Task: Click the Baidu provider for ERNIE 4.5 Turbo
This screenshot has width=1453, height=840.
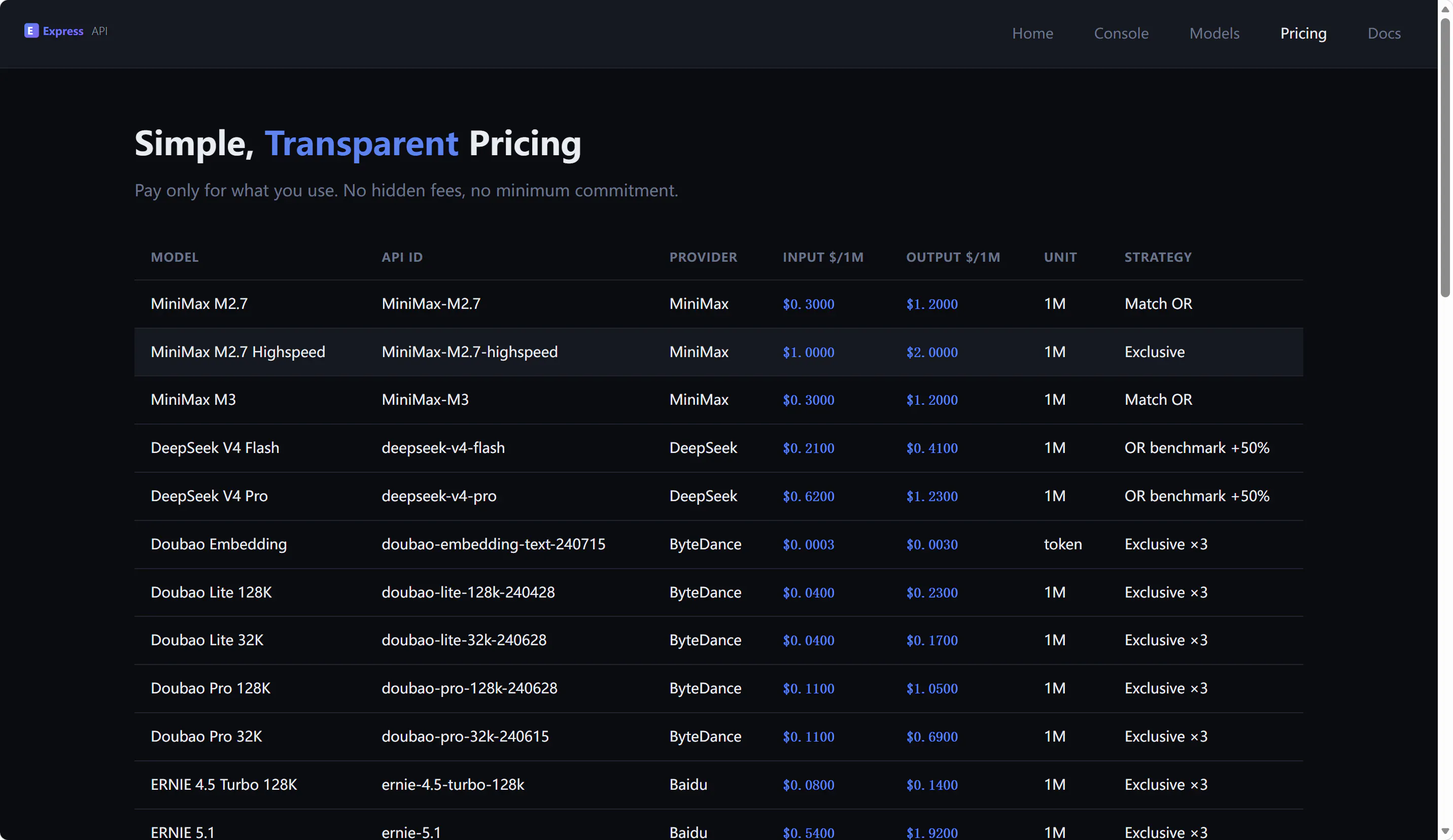Action: tap(688, 785)
